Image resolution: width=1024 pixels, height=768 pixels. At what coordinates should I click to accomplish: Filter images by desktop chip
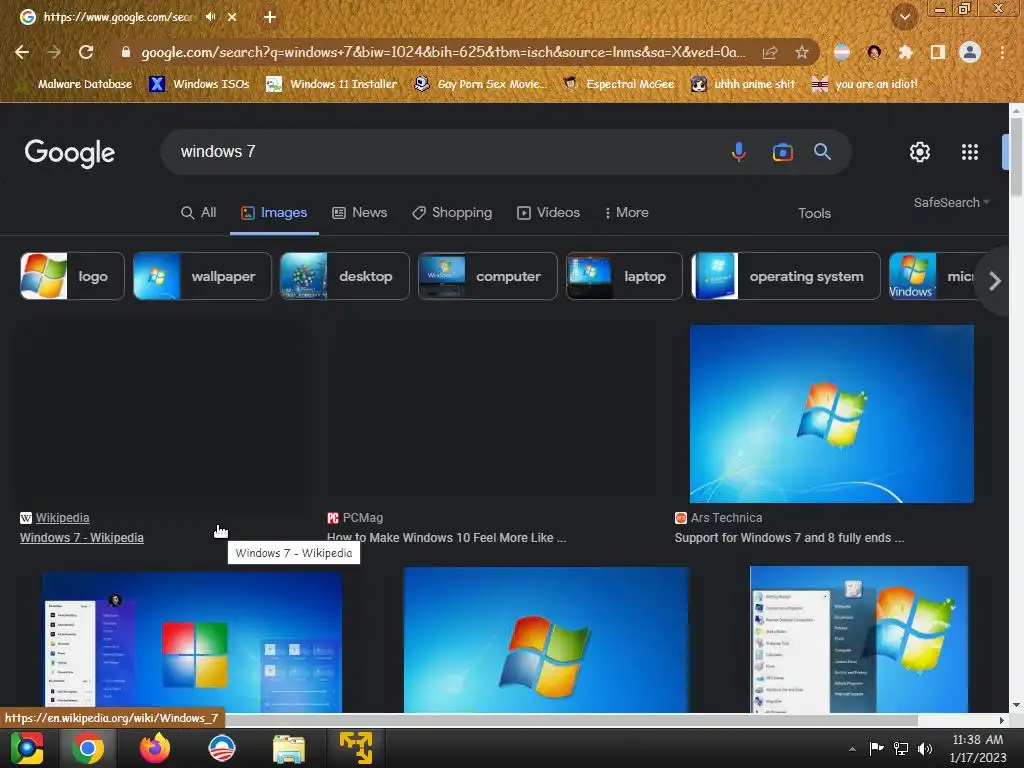tap(344, 276)
